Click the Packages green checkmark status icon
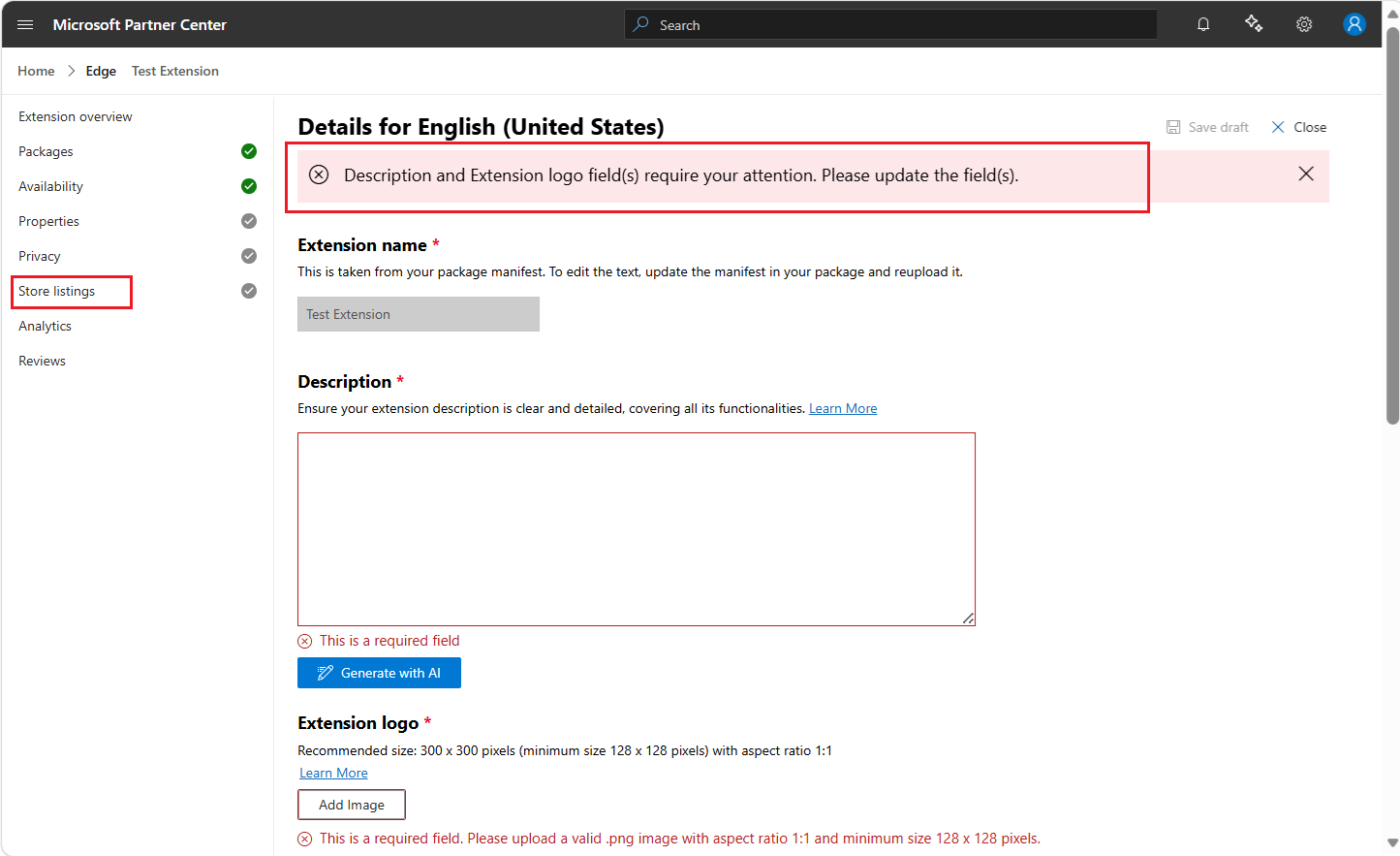 point(249,151)
